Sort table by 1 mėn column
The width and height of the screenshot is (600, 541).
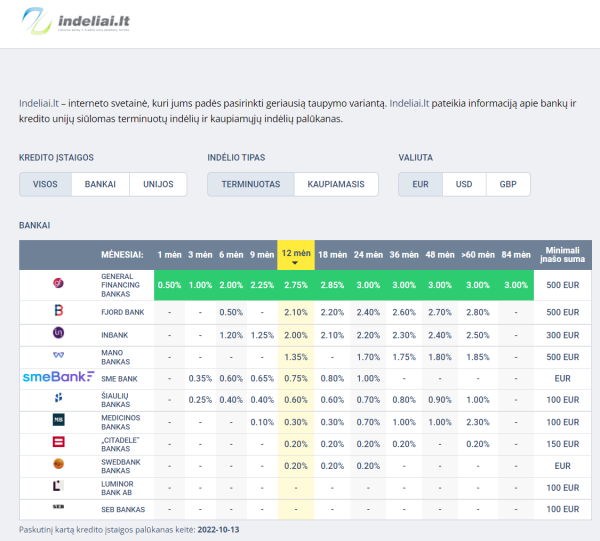coord(169,255)
